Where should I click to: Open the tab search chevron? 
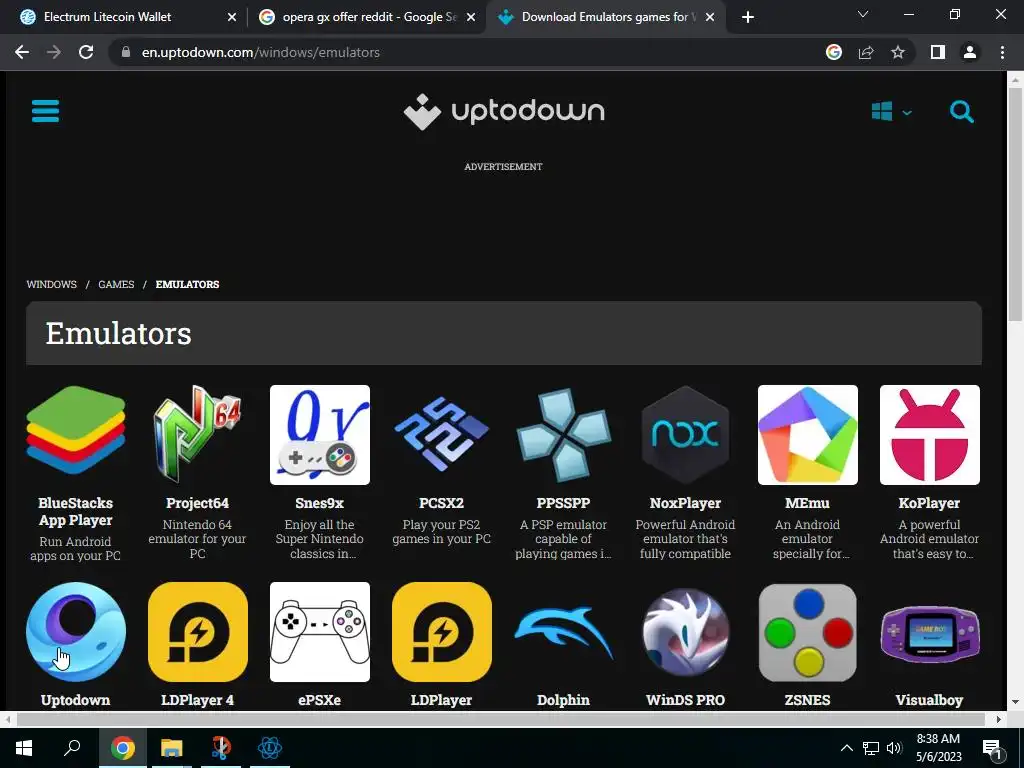coord(863,14)
